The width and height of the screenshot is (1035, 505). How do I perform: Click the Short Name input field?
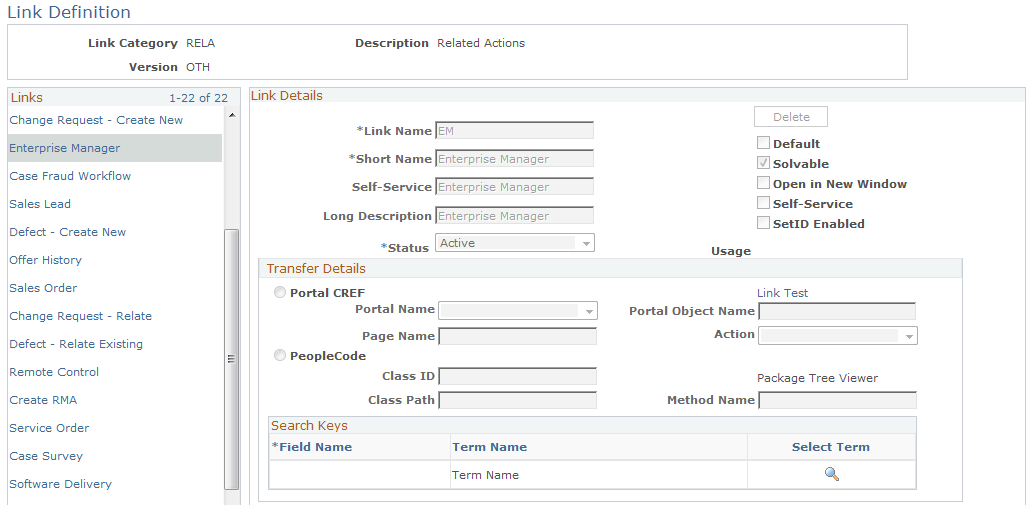tap(514, 159)
